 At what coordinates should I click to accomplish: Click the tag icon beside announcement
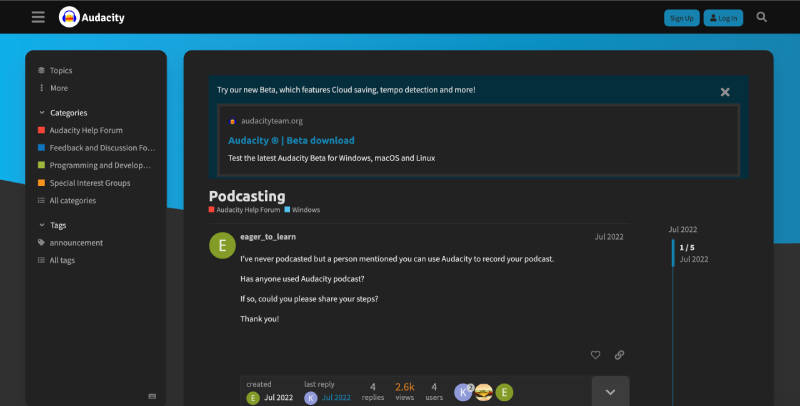click(x=41, y=243)
